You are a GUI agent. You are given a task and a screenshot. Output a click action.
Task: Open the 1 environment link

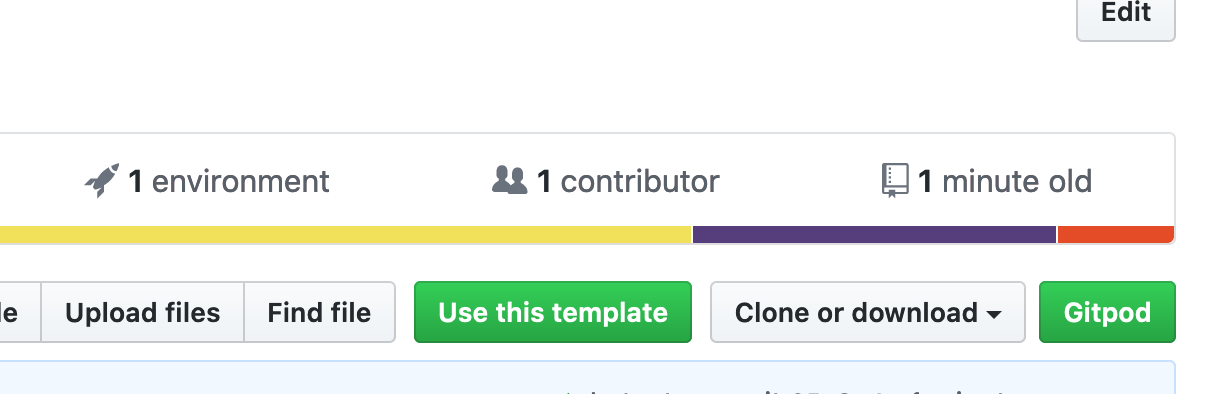coord(207,181)
